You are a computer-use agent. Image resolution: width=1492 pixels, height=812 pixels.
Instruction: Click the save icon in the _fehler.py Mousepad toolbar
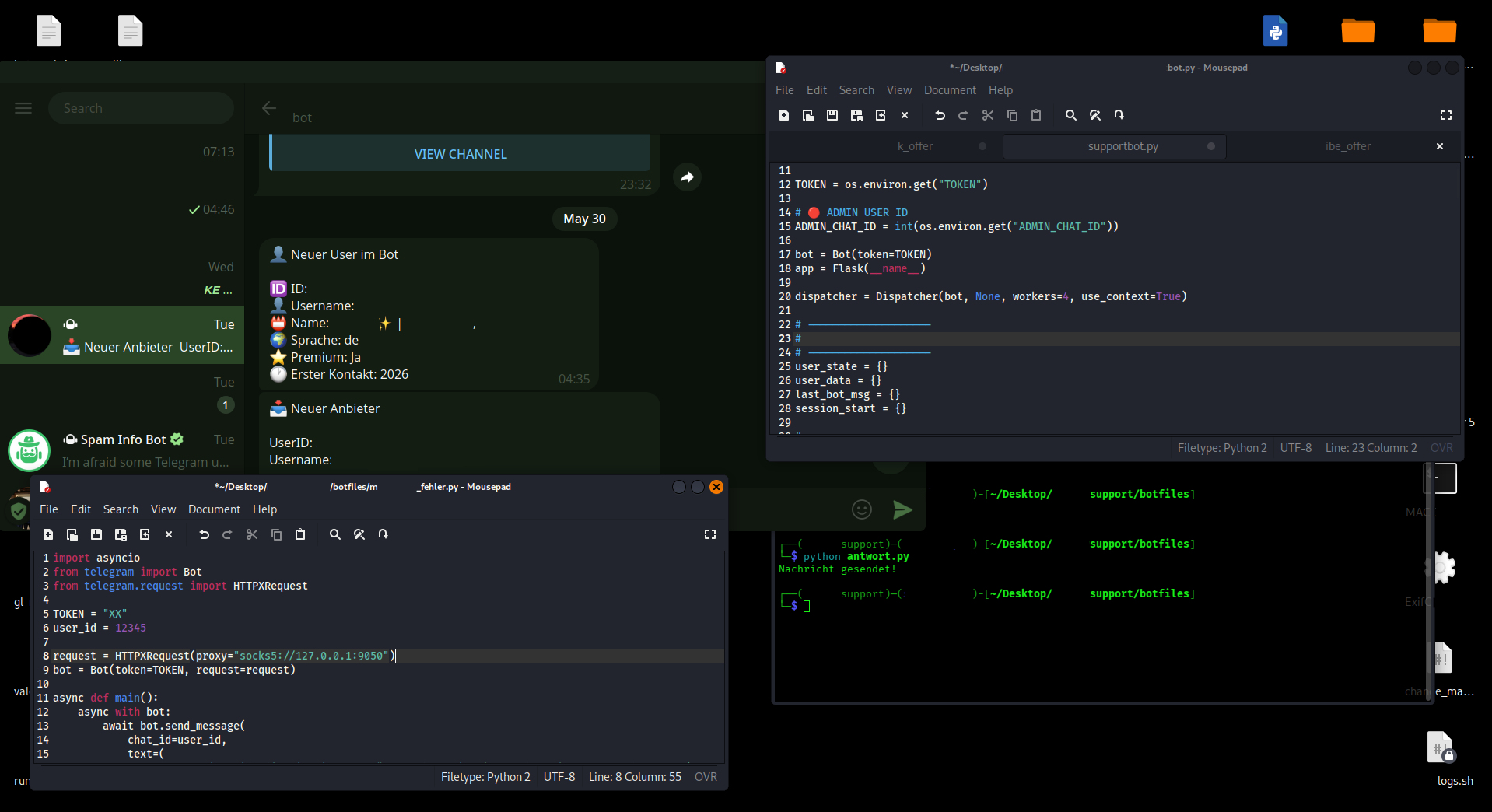(x=96, y=534)
